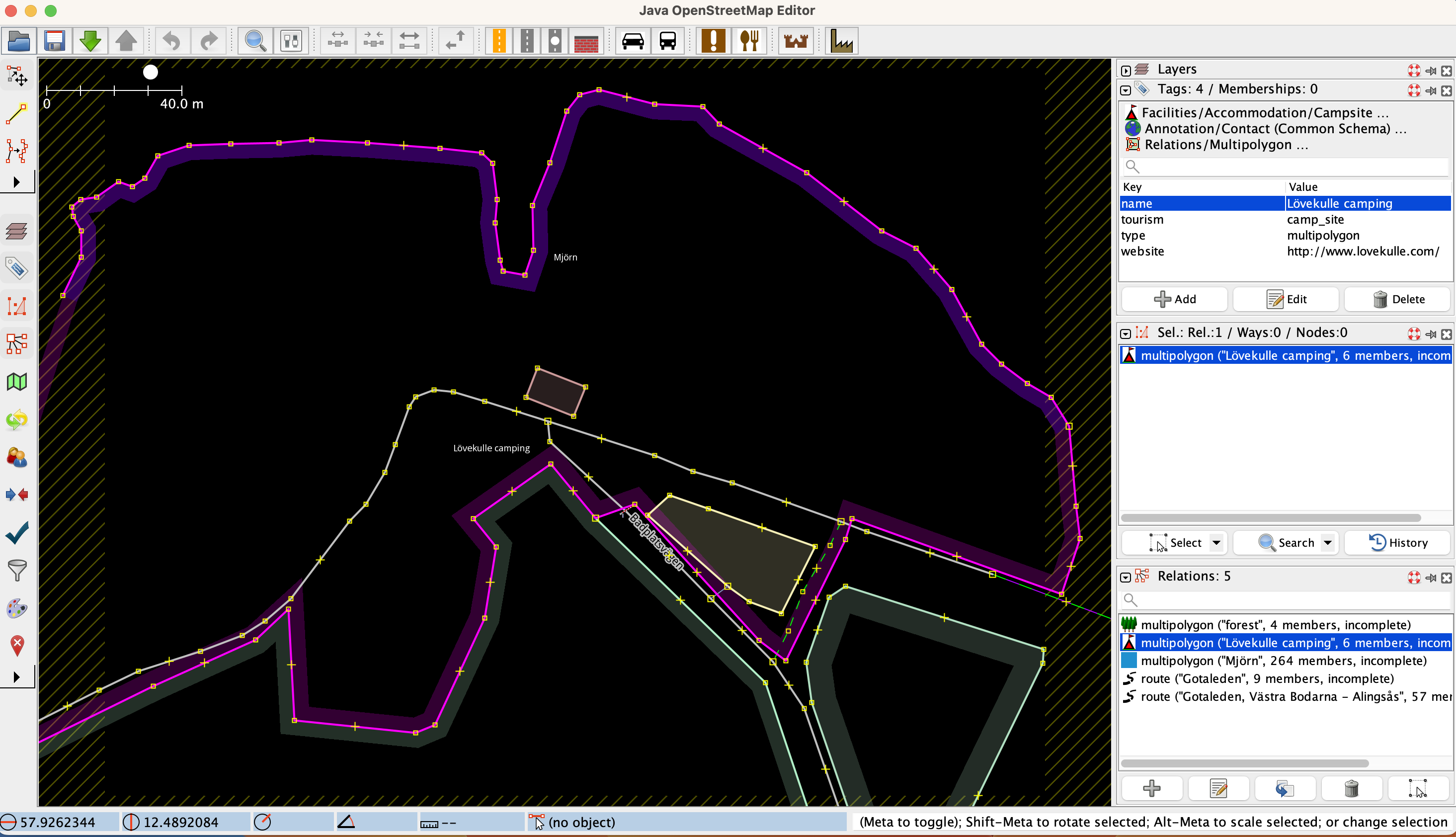
Task: Toggle the Filter panel funnel button
Action: 17,570
